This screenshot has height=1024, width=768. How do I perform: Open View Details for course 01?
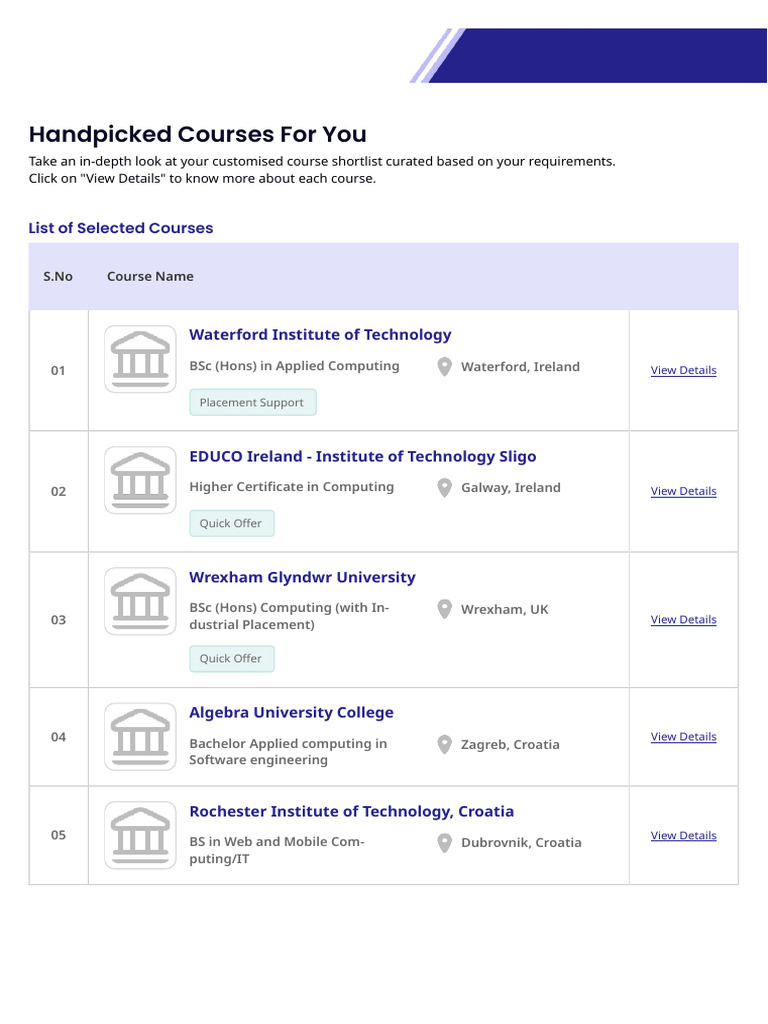pos(683,370)
